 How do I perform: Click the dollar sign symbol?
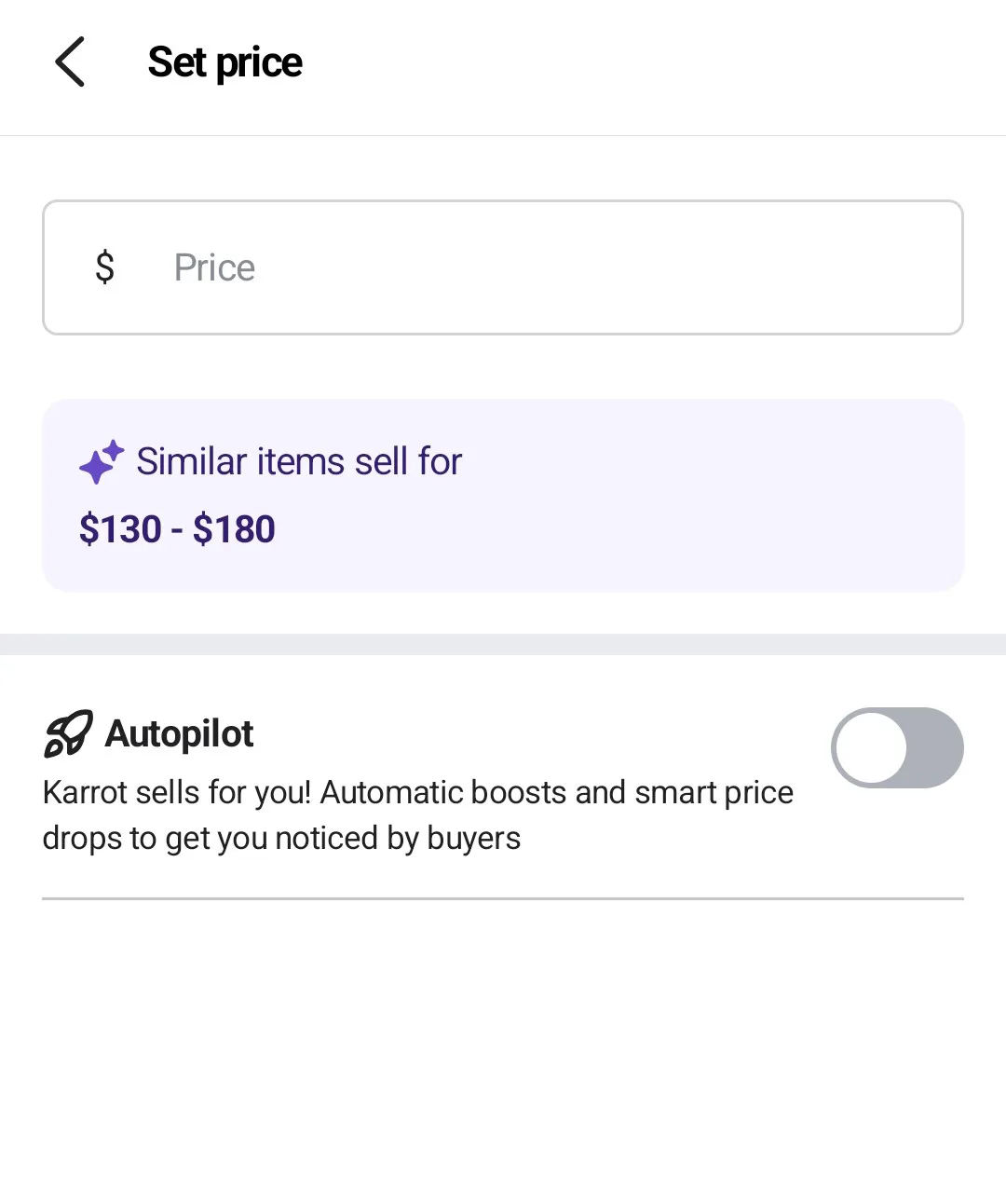coord(105,267)
